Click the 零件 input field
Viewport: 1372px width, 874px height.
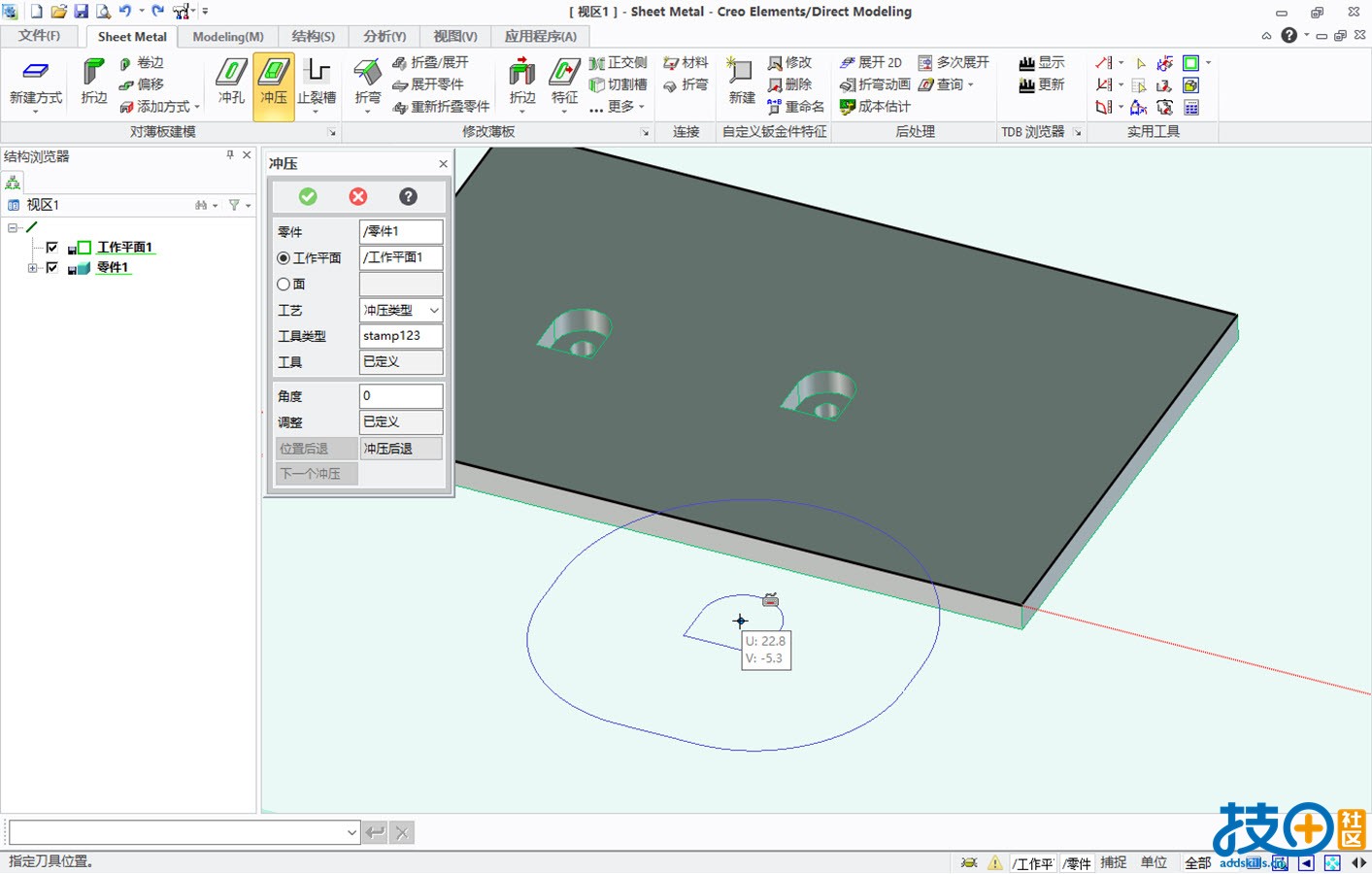(x=401, y=231)
